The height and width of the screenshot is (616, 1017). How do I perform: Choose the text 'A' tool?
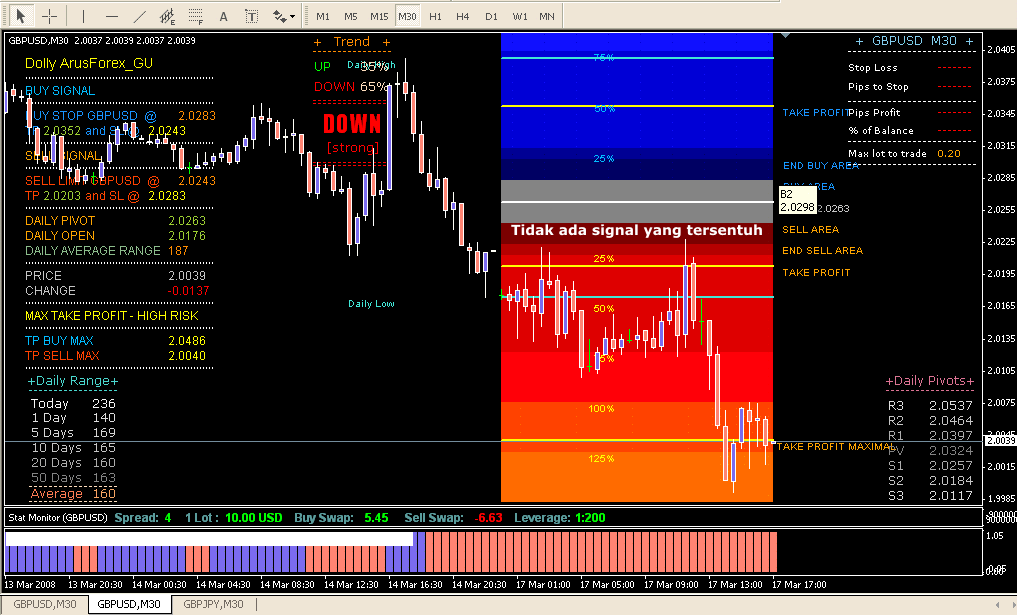(223, 16)
